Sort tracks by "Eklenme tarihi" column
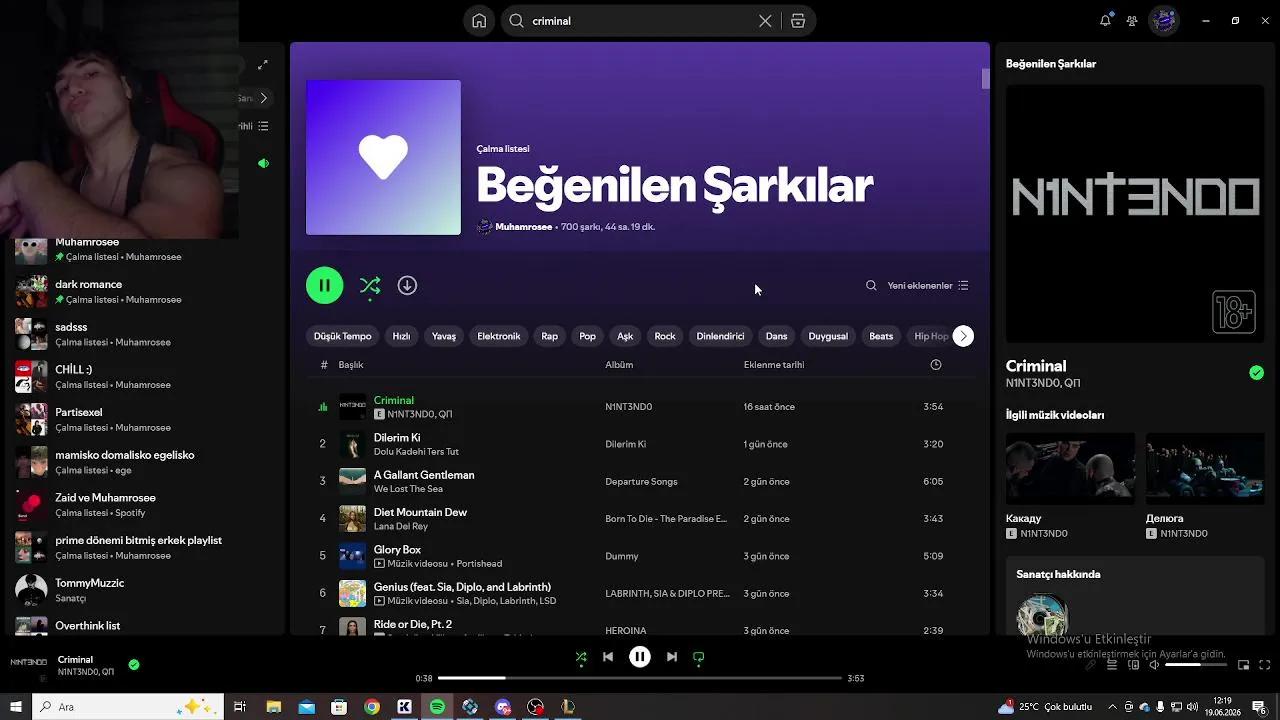Image resolution: width=1280 pixels, height=720 pixels. point(774,365)
